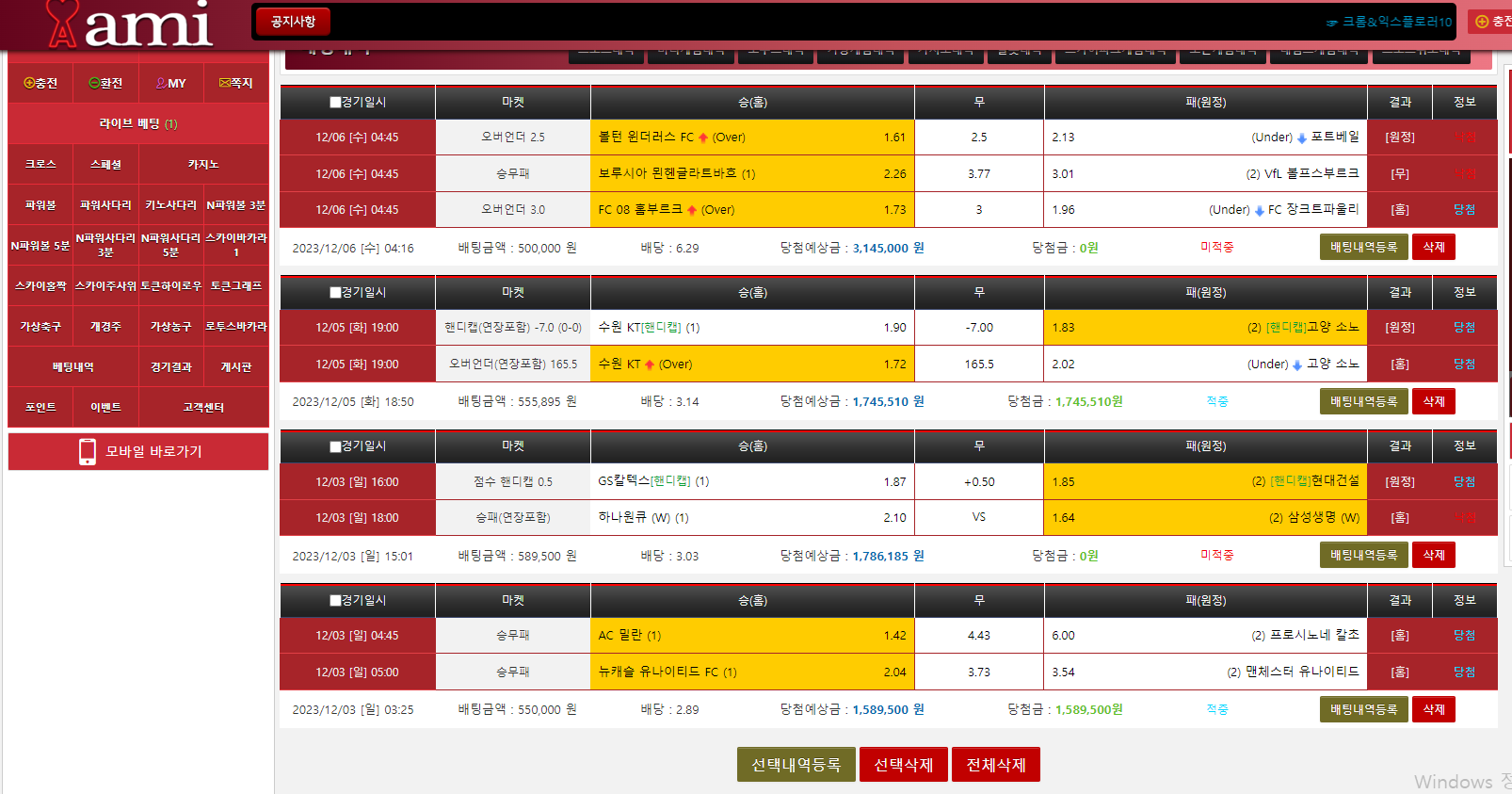Open the 크로스 menu item
This screenshot has width=1512, height=794.
point(40,164)
